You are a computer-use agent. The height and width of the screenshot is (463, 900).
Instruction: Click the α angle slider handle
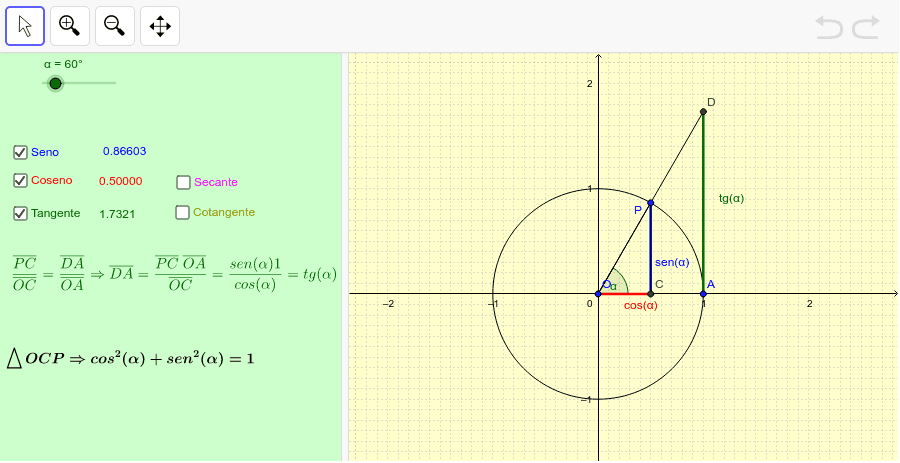pos(55,84)
